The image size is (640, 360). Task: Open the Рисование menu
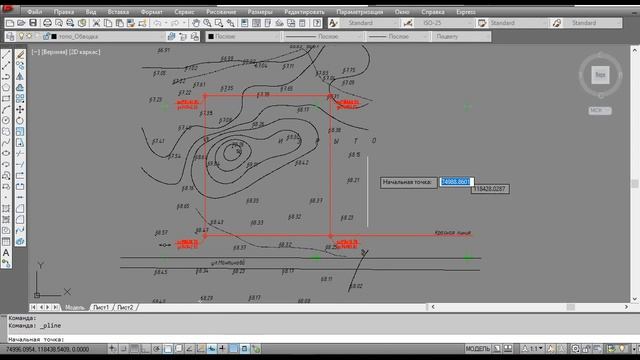pyautogui.click(x=221, y=12)
